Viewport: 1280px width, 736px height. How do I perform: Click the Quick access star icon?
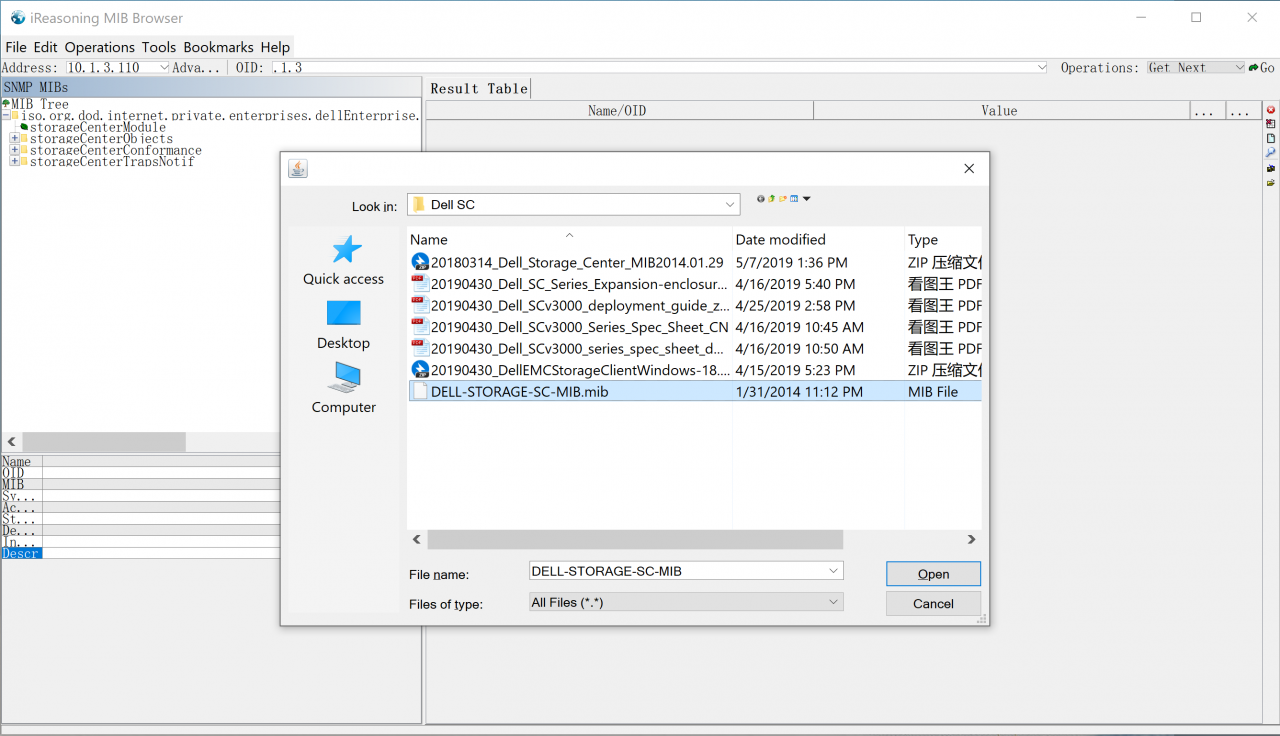click(346, 250)
